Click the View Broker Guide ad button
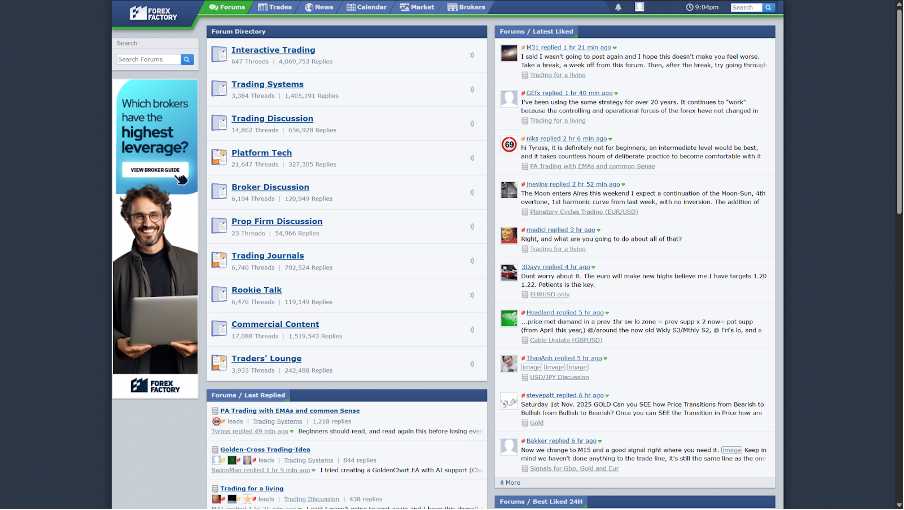 154,170
